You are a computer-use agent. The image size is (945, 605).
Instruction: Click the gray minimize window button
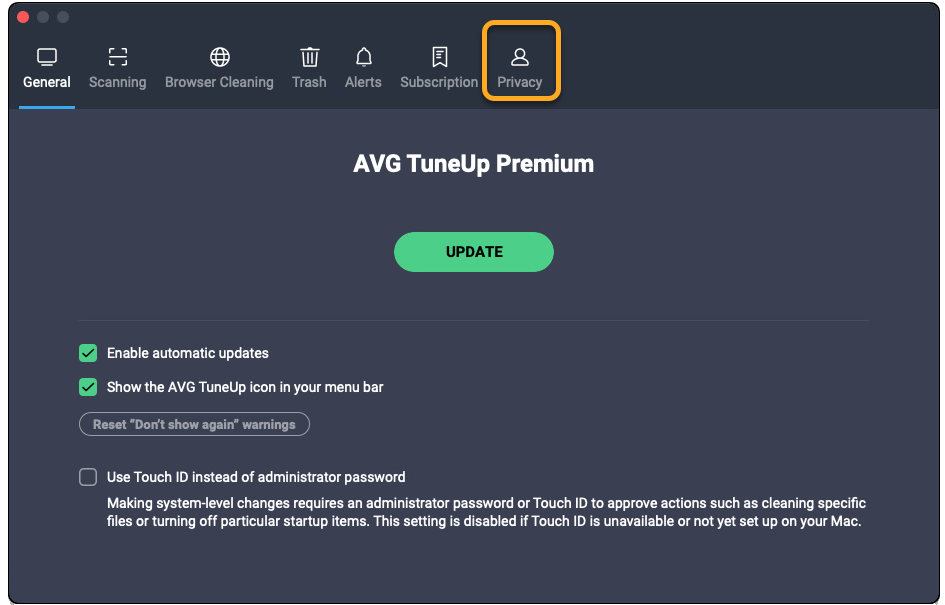[x=43, y=18]
